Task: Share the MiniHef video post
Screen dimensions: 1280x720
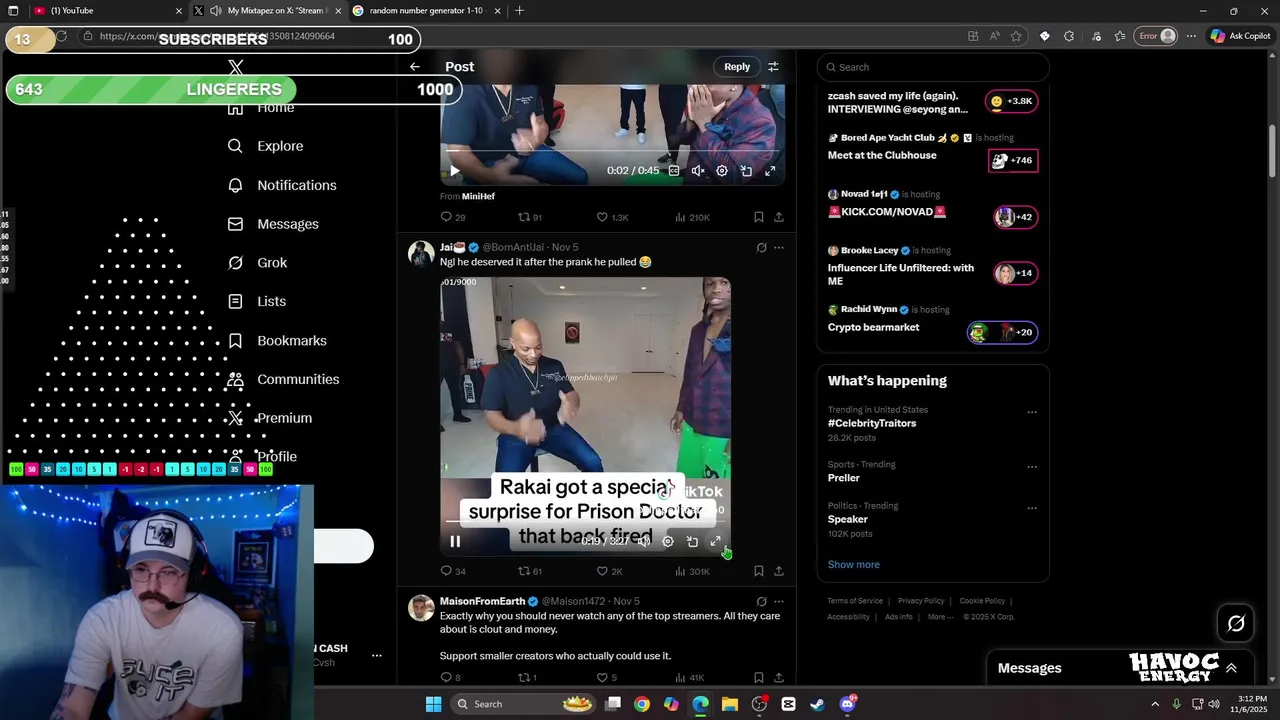Action: [x=779, y=217]
